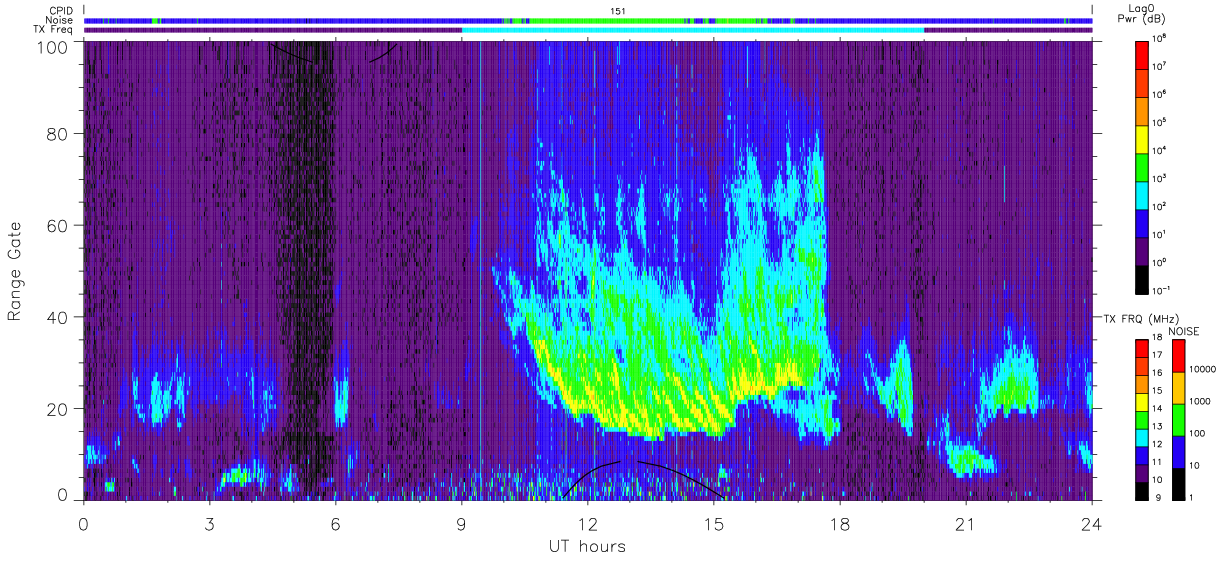This screenshot has height=567, width=1228.
Task: Click the 40 tick label on Range Gate axis
Action: pos(58,317)
